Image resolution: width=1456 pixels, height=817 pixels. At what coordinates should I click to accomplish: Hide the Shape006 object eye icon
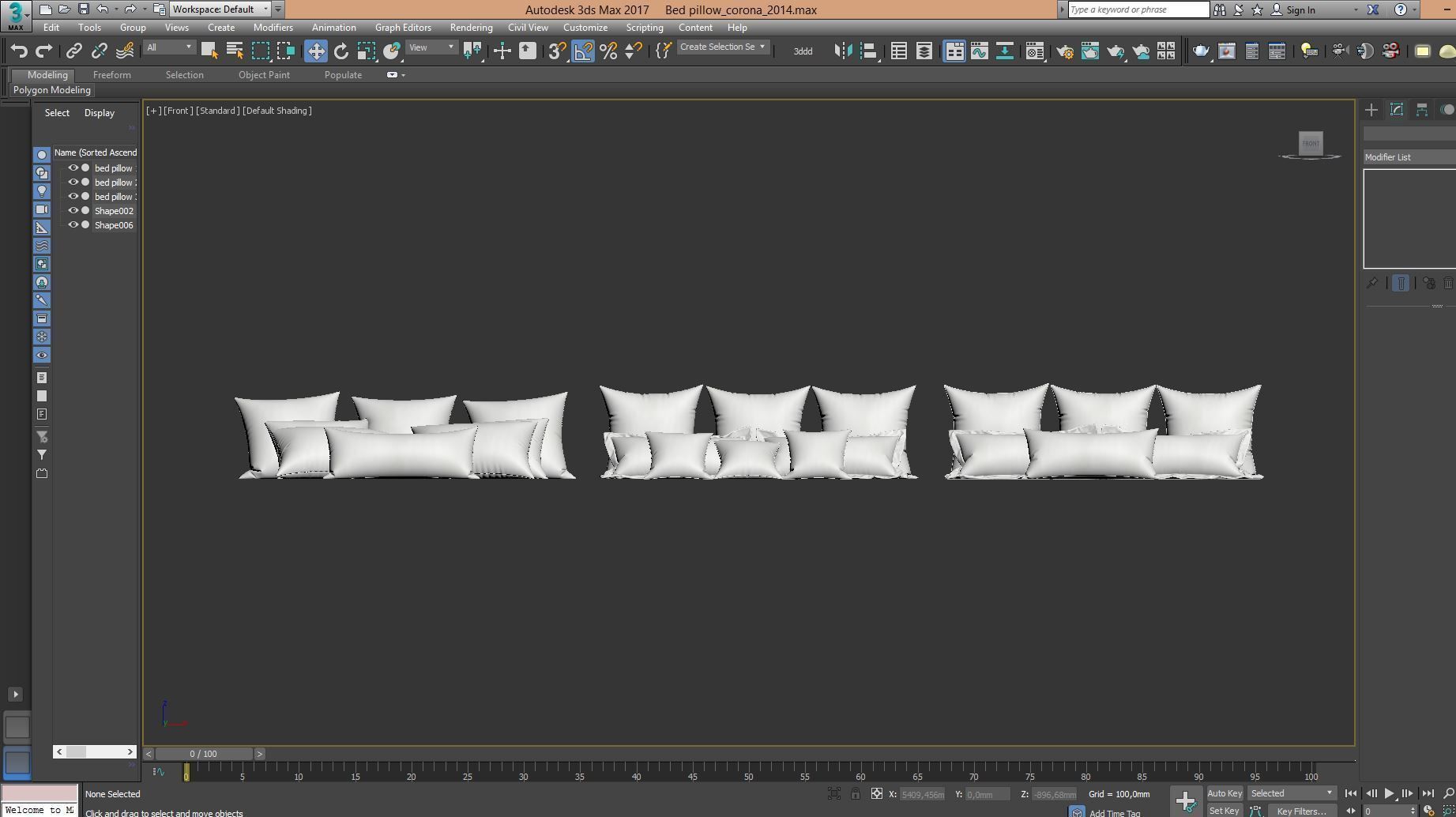pos(73,225)
